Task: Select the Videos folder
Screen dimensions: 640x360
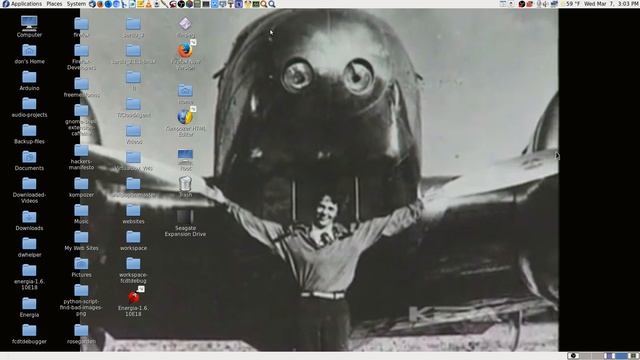Action: point(133,134)
